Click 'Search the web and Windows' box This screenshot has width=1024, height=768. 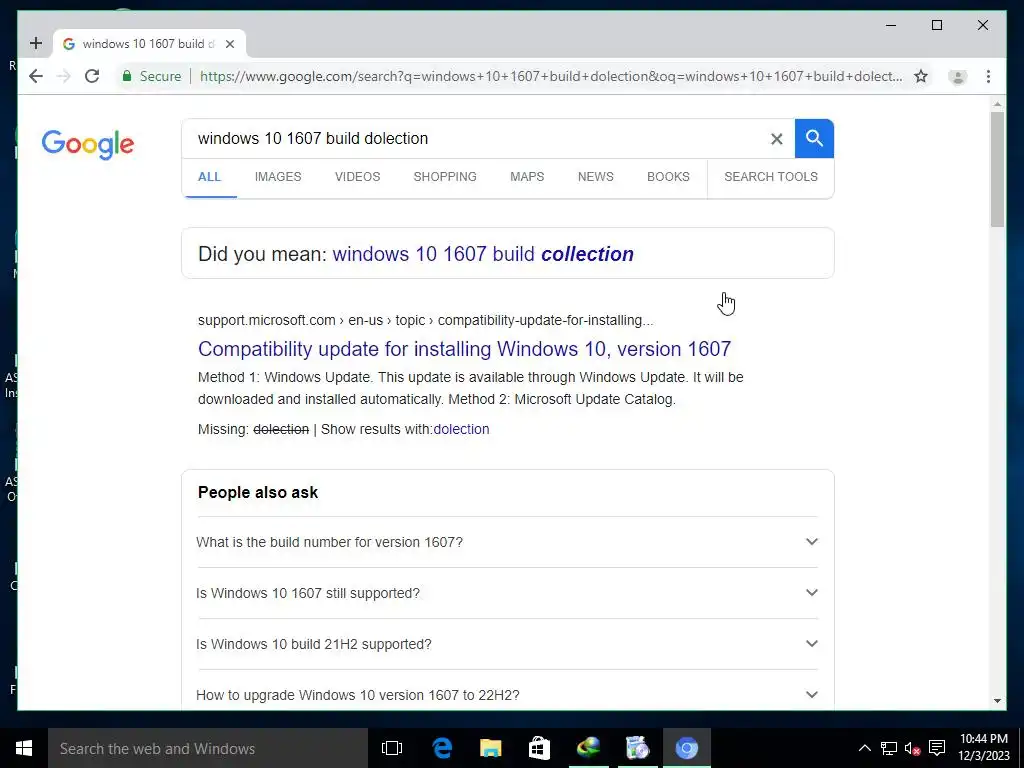(x=208, y=748)
